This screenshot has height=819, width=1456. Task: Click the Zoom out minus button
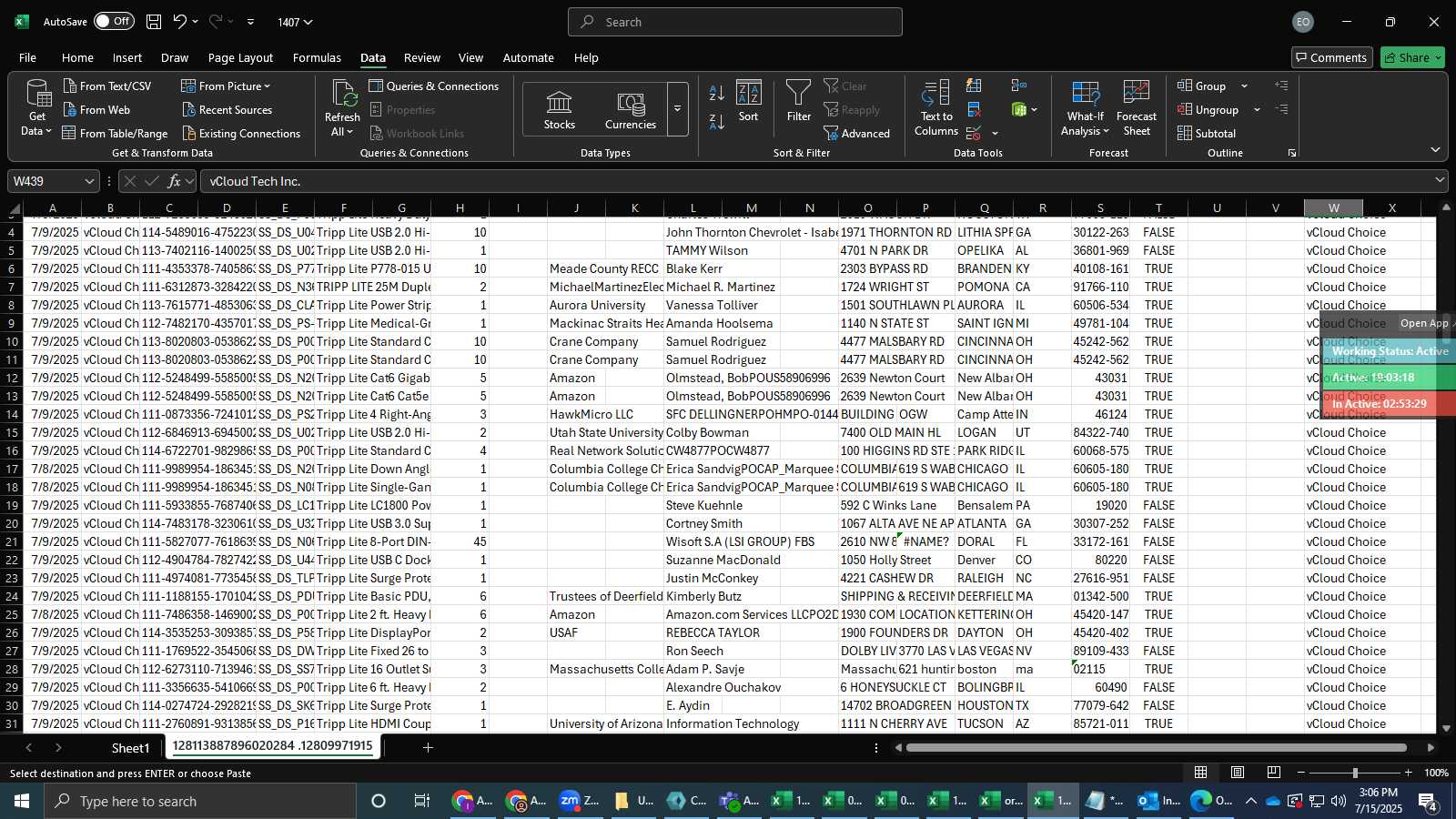click(1301, 773)
